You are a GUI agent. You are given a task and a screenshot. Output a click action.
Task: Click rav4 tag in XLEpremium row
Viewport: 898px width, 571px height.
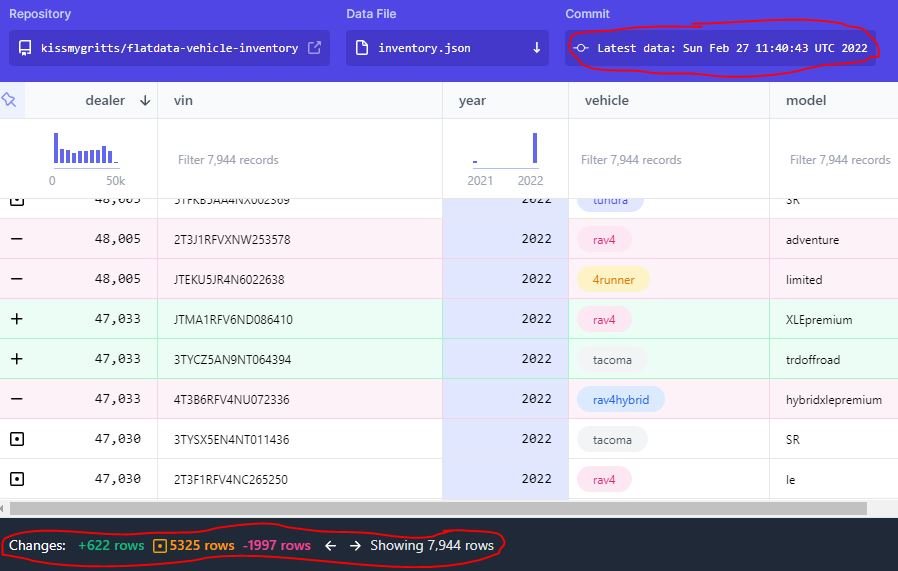[604, 320]
